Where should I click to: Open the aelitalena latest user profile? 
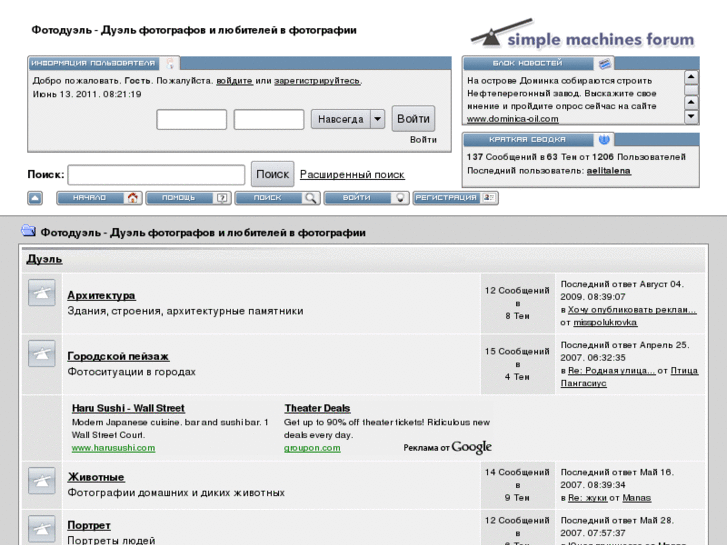click(x=608, y=171)
